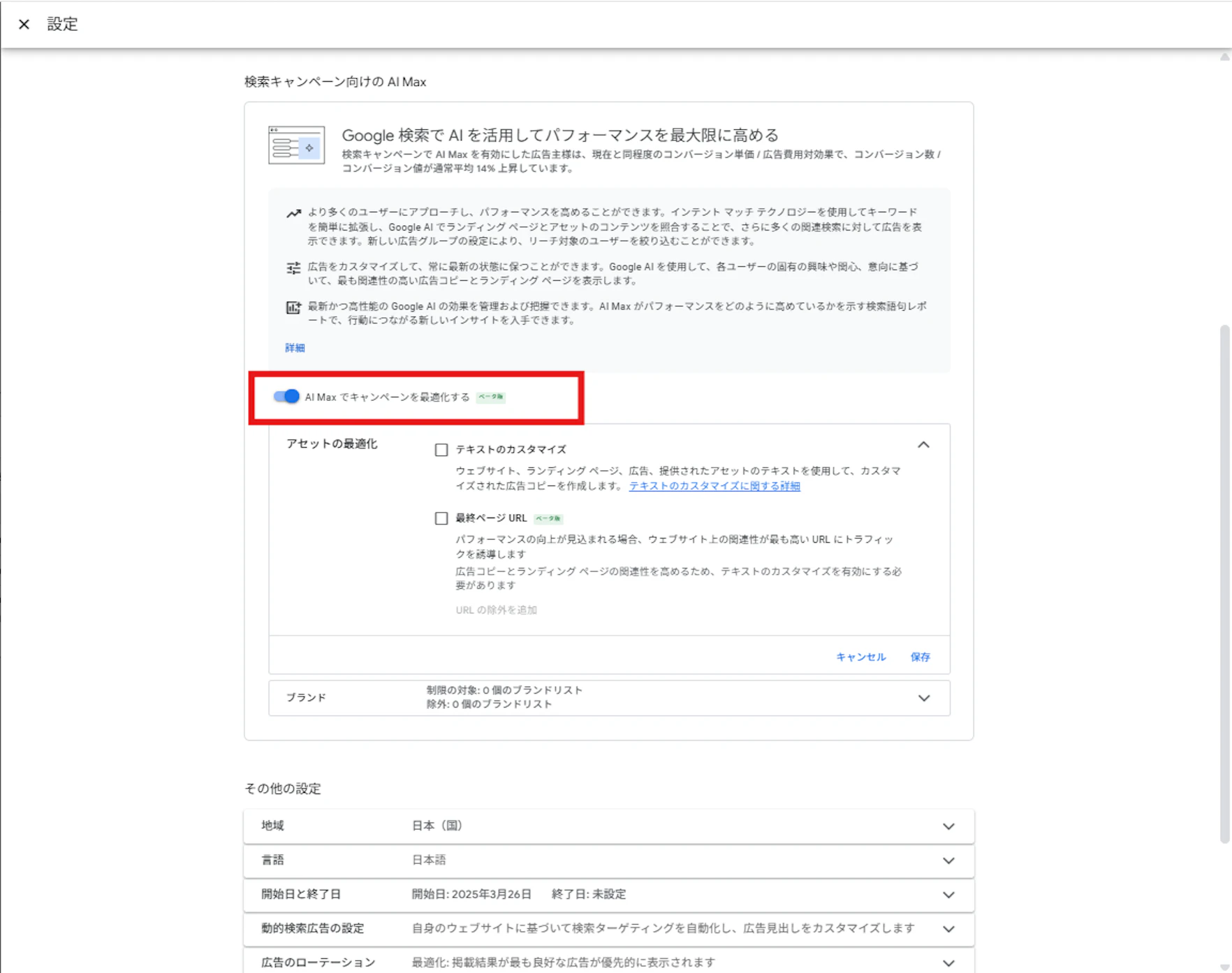
Task: Expand the 開始日と終了日 row
Action: [x=609, y=894]
